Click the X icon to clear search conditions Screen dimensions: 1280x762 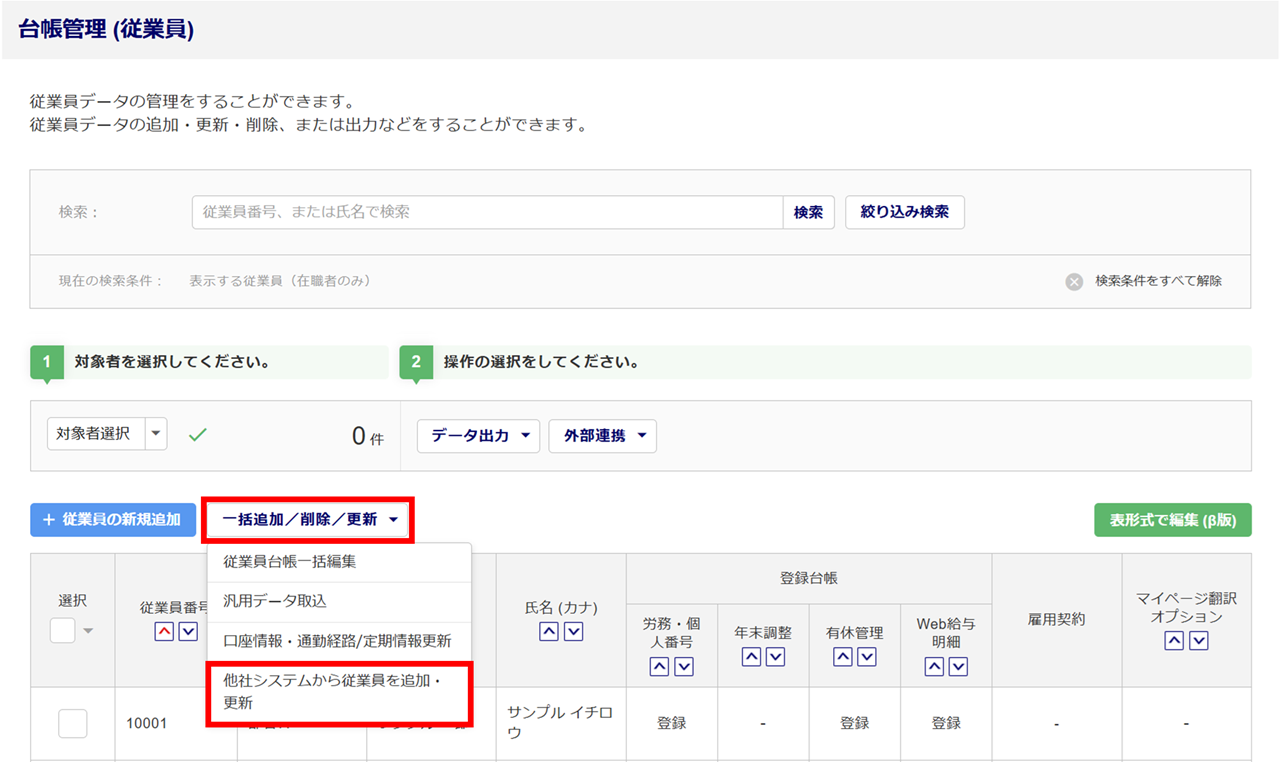click(x=1074, y=282)
